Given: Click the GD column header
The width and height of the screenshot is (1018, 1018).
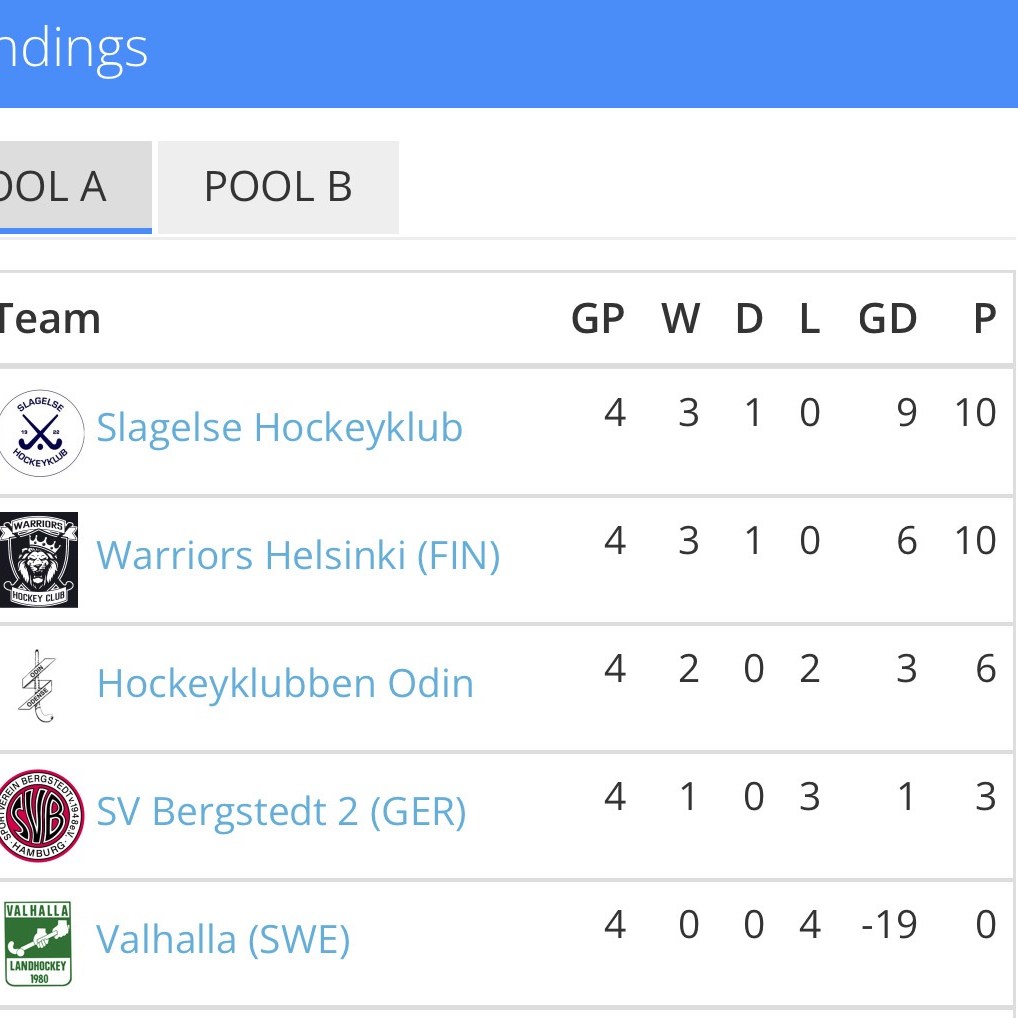Looking at the screenshot, I should point(887,319).
